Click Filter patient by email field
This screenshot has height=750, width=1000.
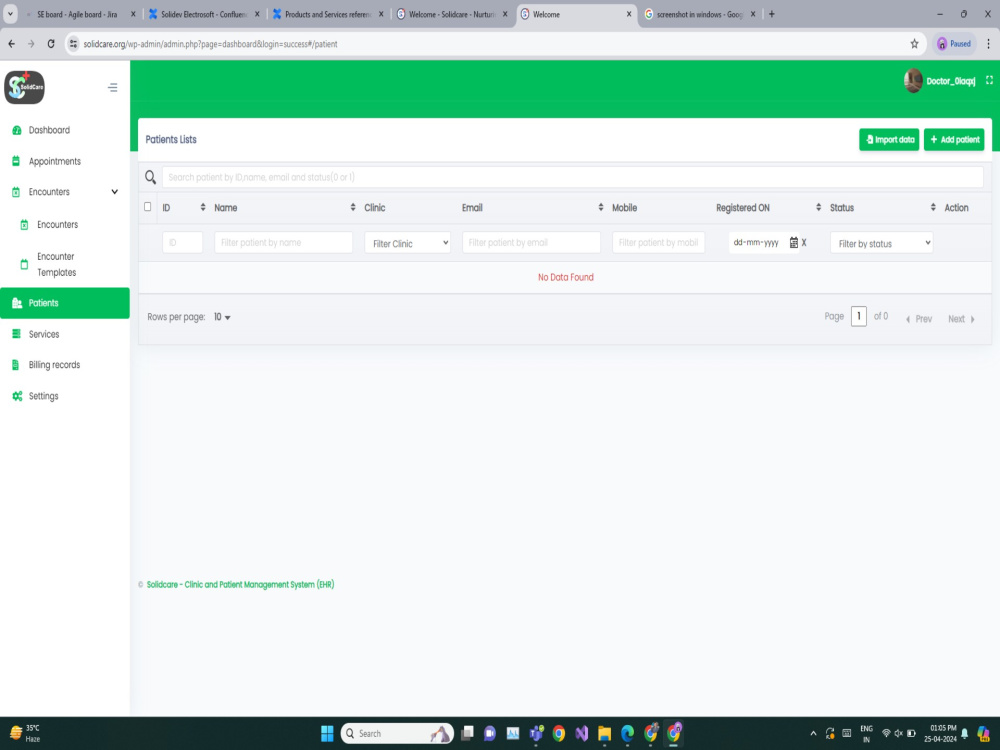[531, 242]
